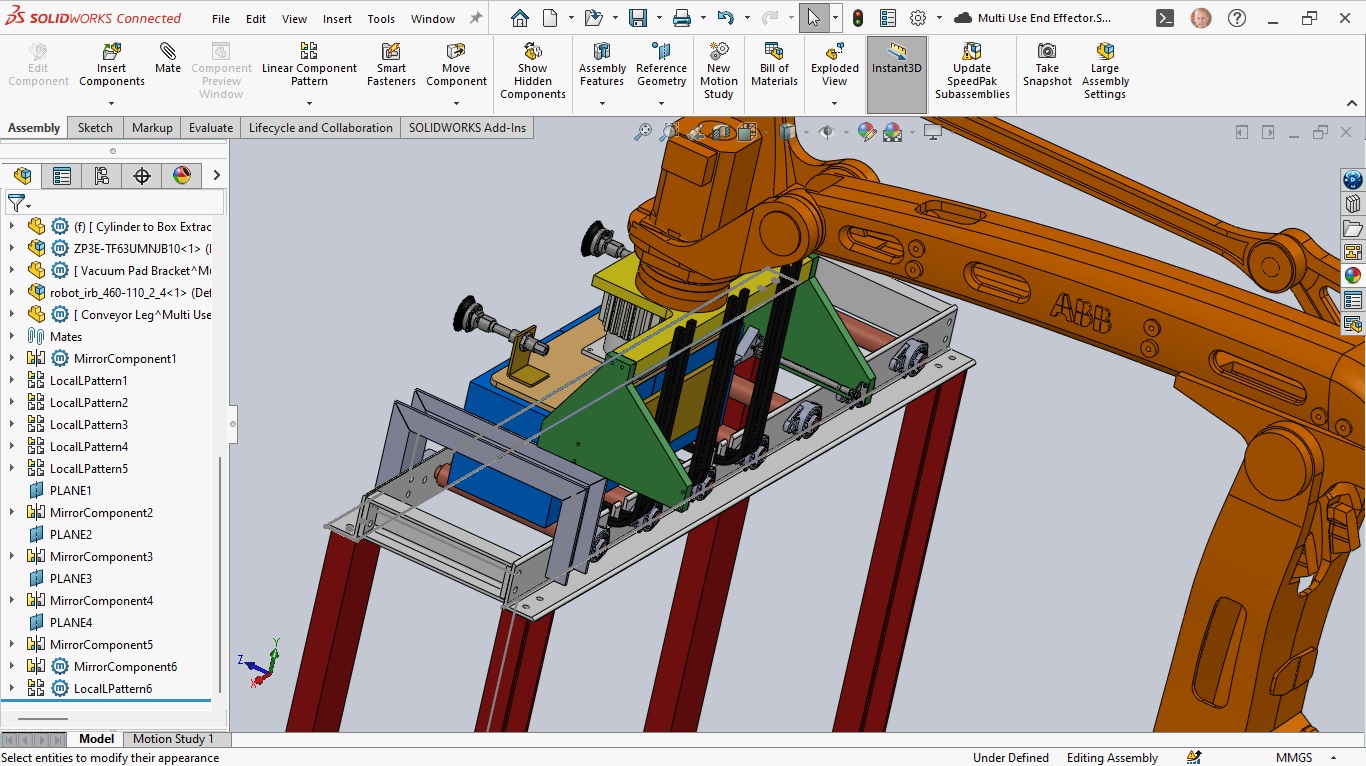1366x766 pixels.
Task: Open the console command prompt button
Action: pyautogui.click(x=1165, y=18)
